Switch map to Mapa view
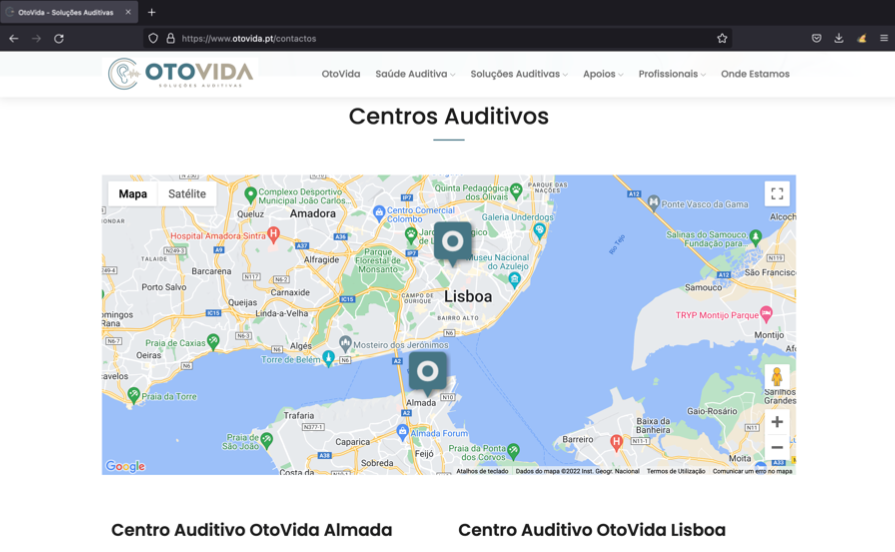The width and height of the screenshot is (895, 552). (133, 194)
